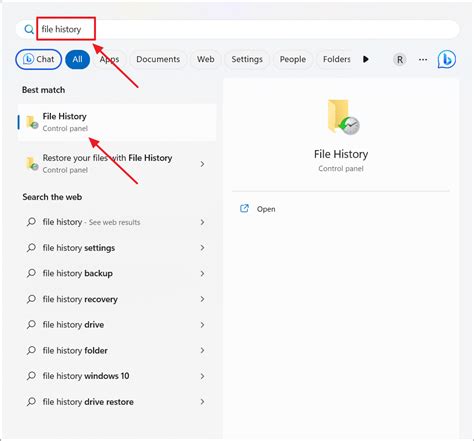Screen dimensions: 474x441
Task: Click search icon beside 'file history - See web results'
Action: (31, 222)
